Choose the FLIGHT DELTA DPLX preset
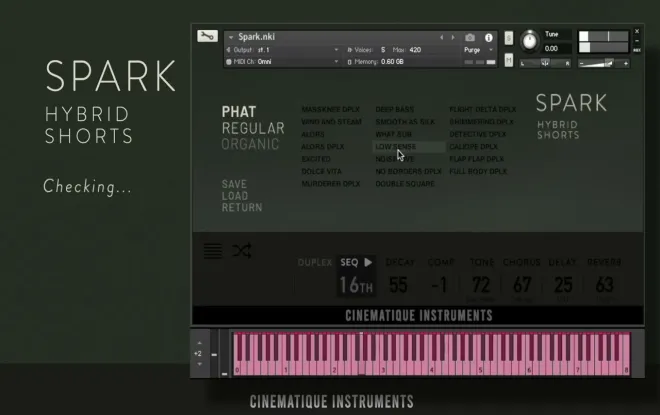 click(x=482, y=109)
